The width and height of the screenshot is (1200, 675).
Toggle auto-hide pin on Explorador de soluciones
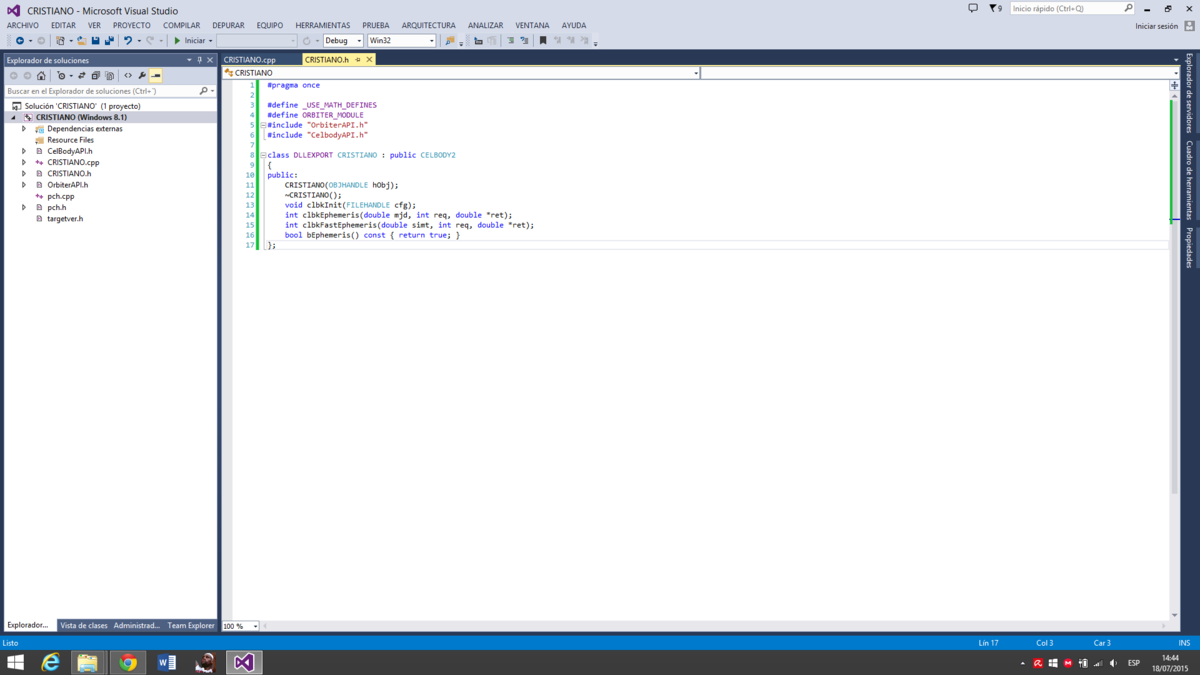(x=199, y=60)
